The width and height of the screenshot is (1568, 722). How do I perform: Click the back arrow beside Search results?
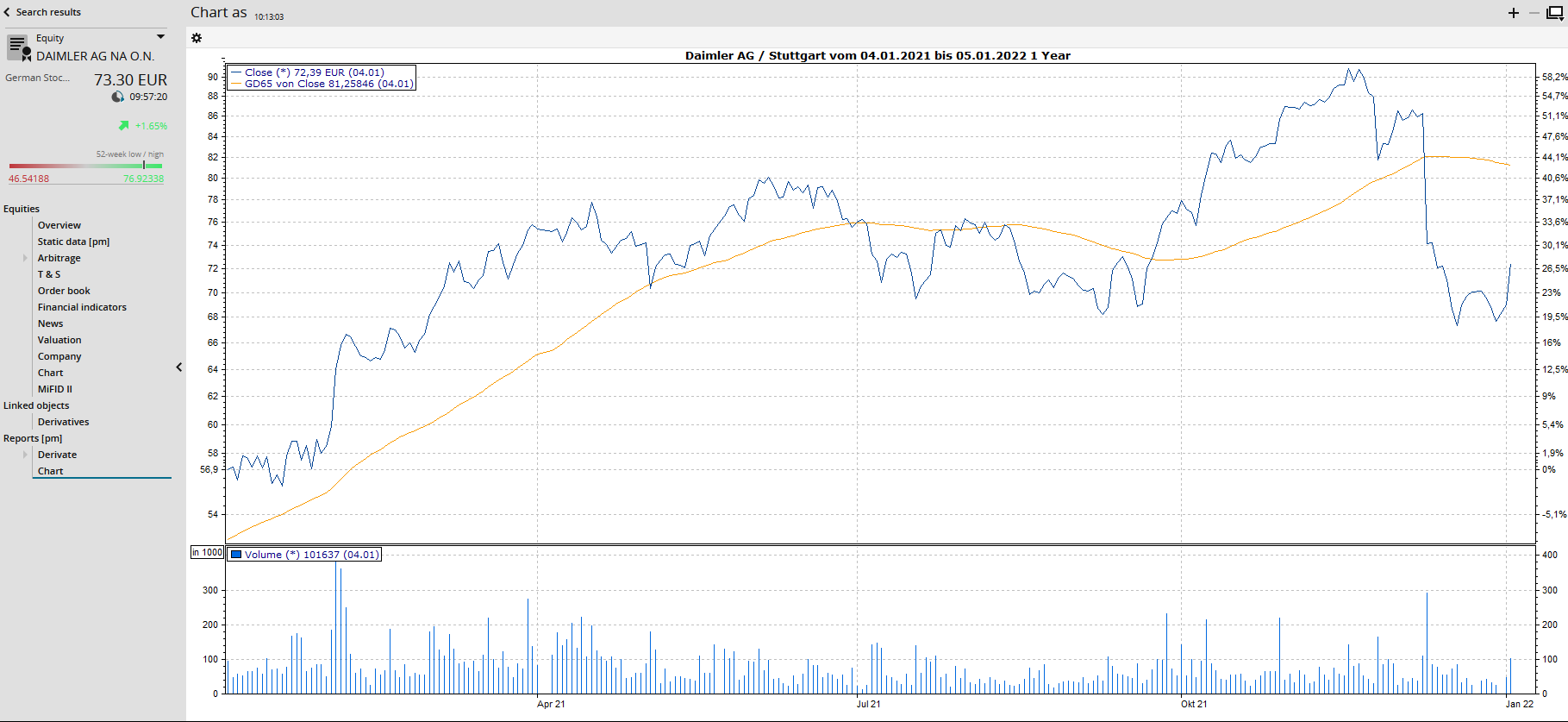coord(7,12)
